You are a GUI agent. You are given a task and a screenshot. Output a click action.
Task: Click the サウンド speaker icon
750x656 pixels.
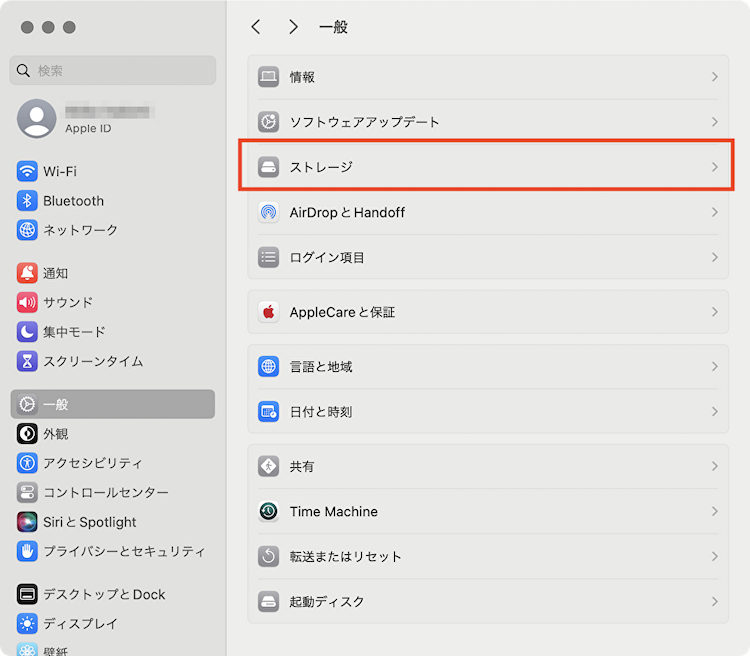pos(27,302)
